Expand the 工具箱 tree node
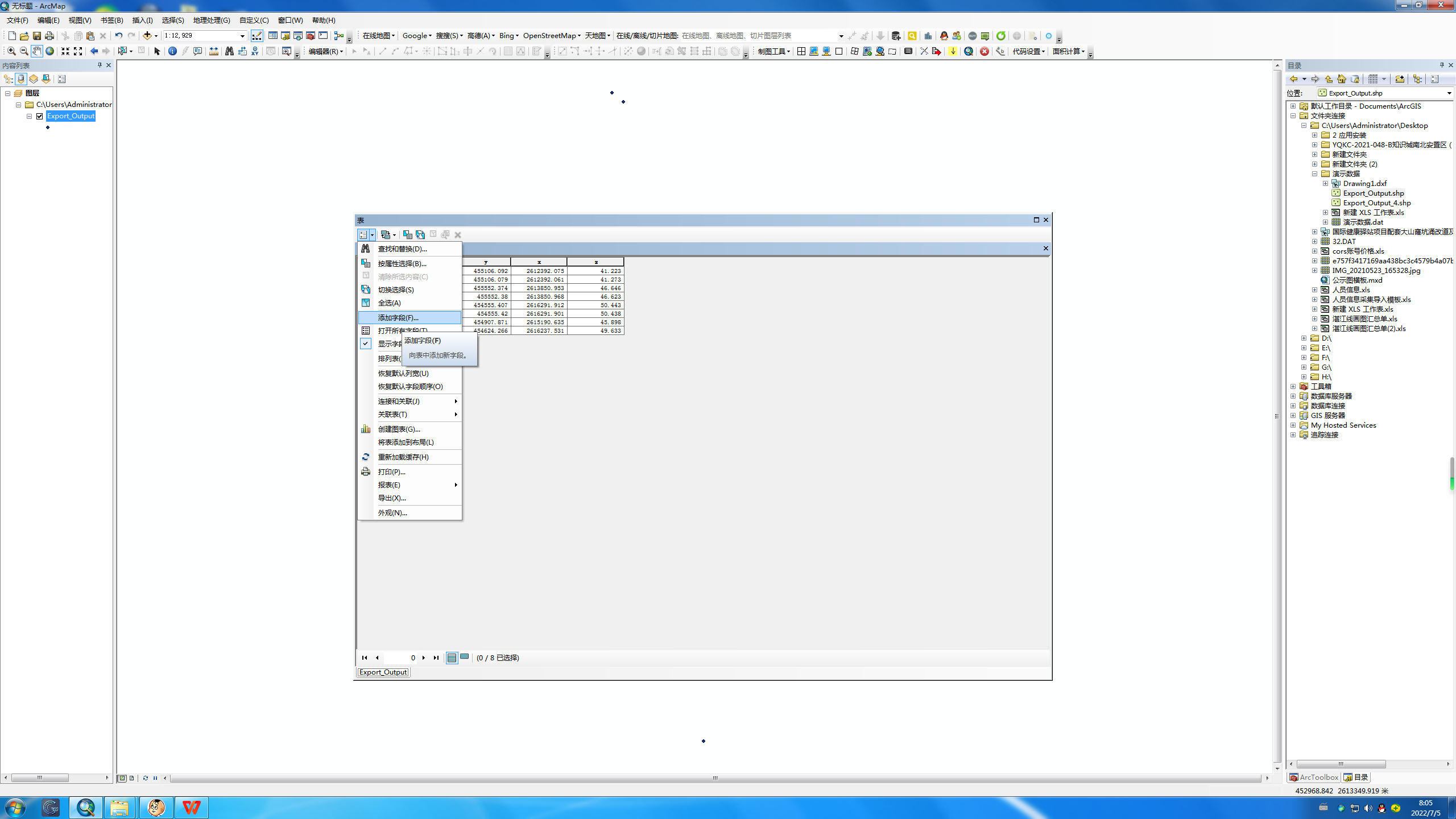This screenshot has width=1456, height=819. [1293, 386]
